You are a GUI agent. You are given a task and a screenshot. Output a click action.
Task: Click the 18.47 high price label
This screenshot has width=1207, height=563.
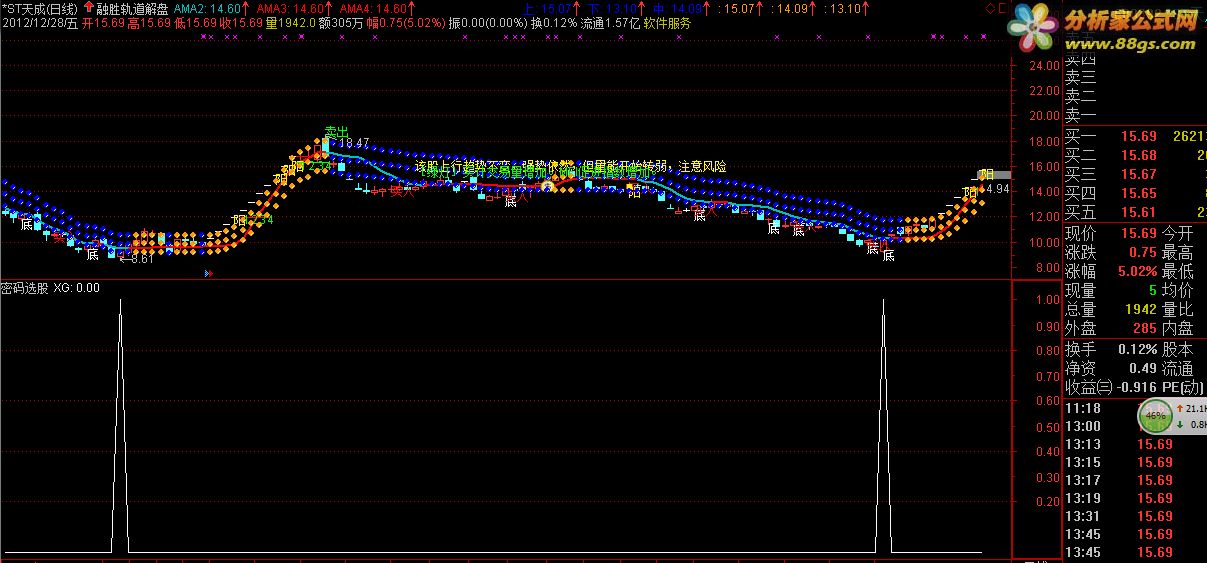(354, 143)
